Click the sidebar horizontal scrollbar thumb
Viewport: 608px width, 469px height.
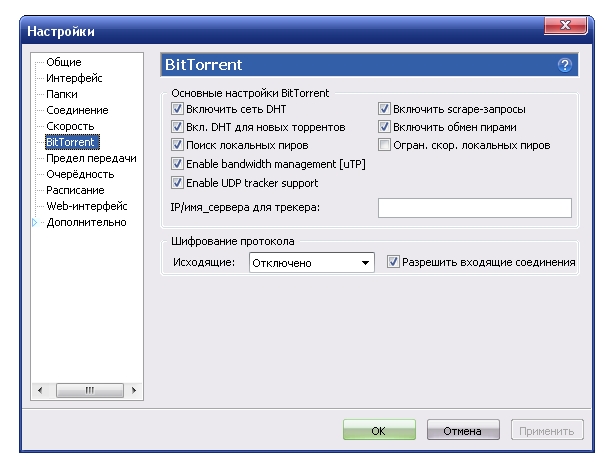point(90,390)
